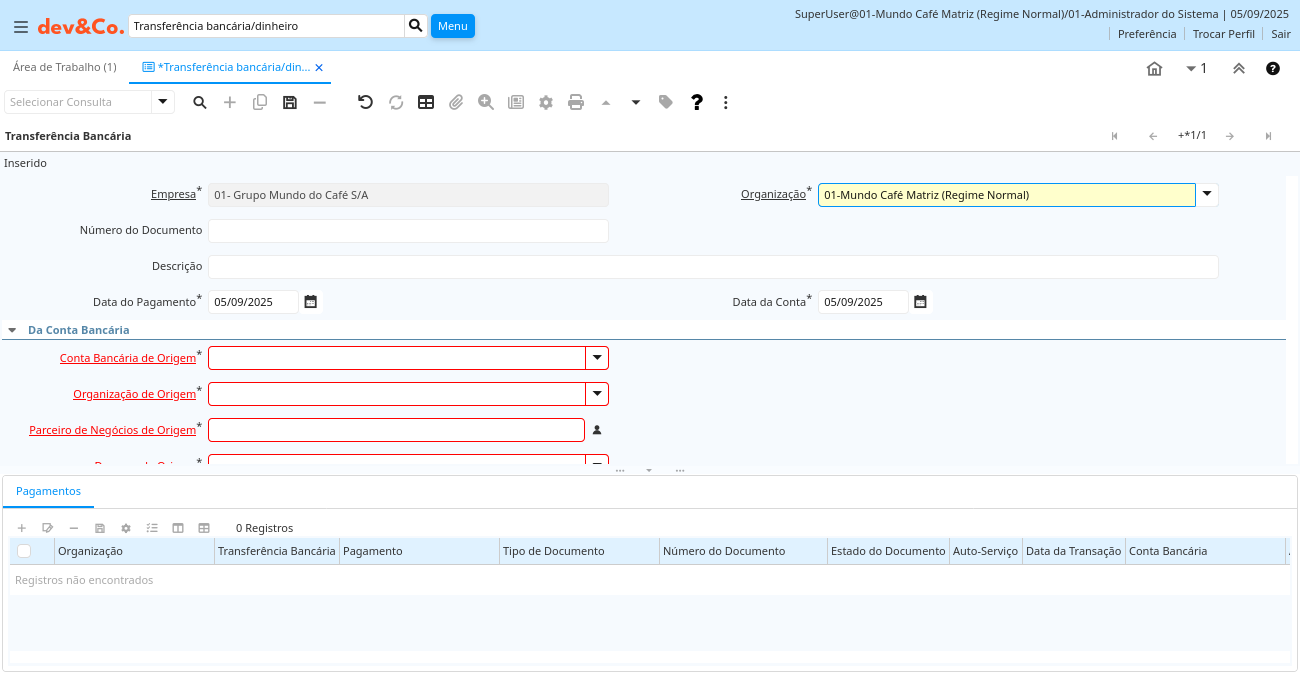Switch to the Área de Trabalho tab
The width and height of the screenshot is (1300, 674).
pos(65,67)
